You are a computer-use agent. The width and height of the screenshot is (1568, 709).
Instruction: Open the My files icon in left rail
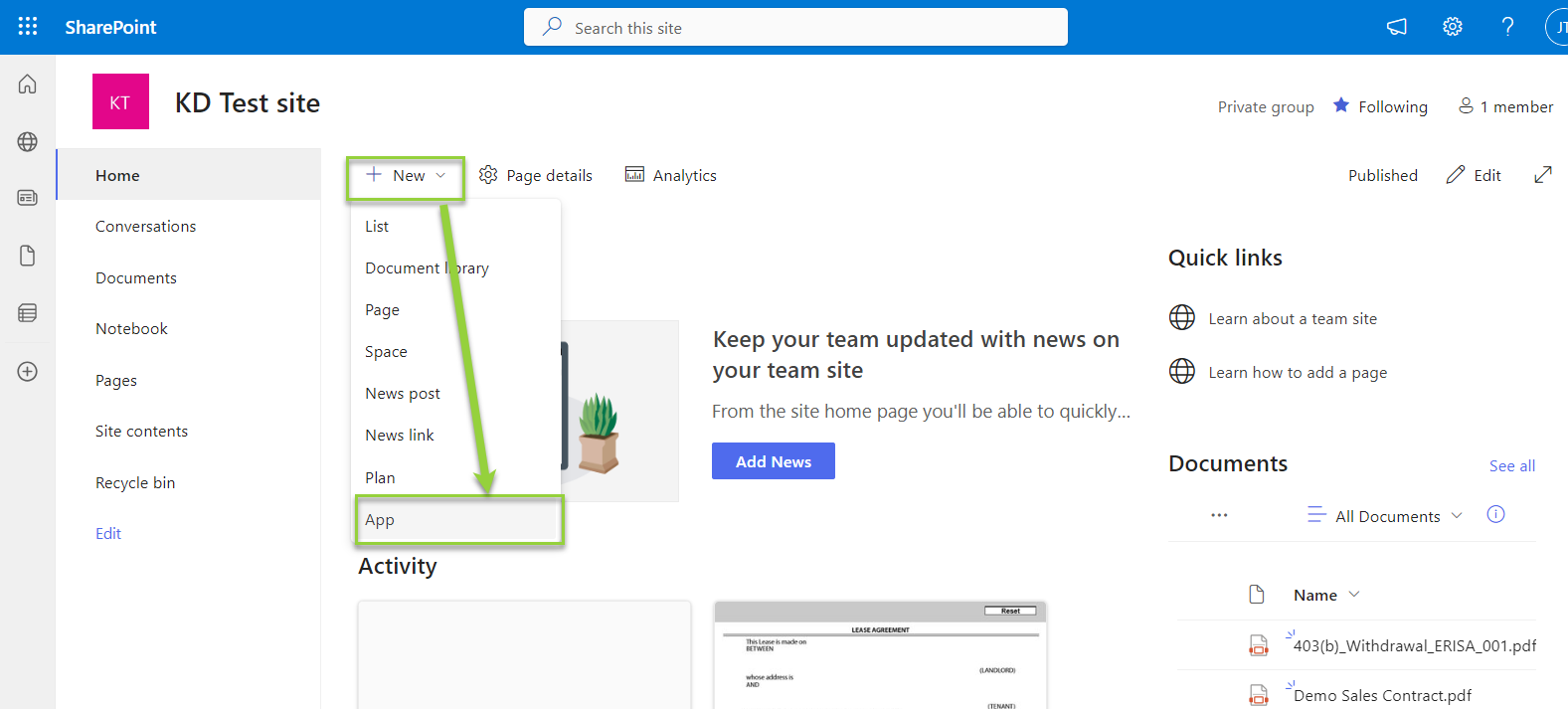pos(27,256)
